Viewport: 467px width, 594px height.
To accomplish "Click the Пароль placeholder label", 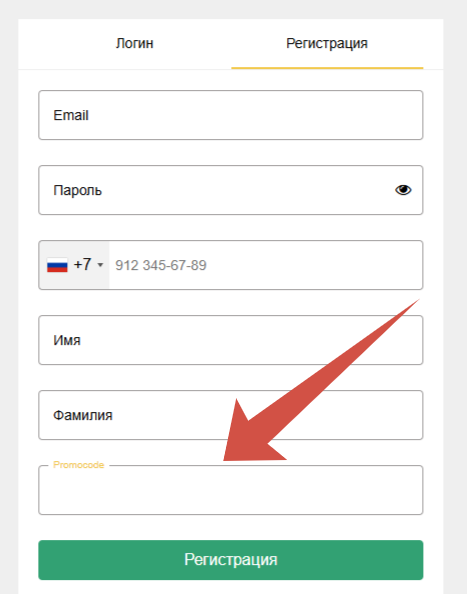I will pos(77,190).
